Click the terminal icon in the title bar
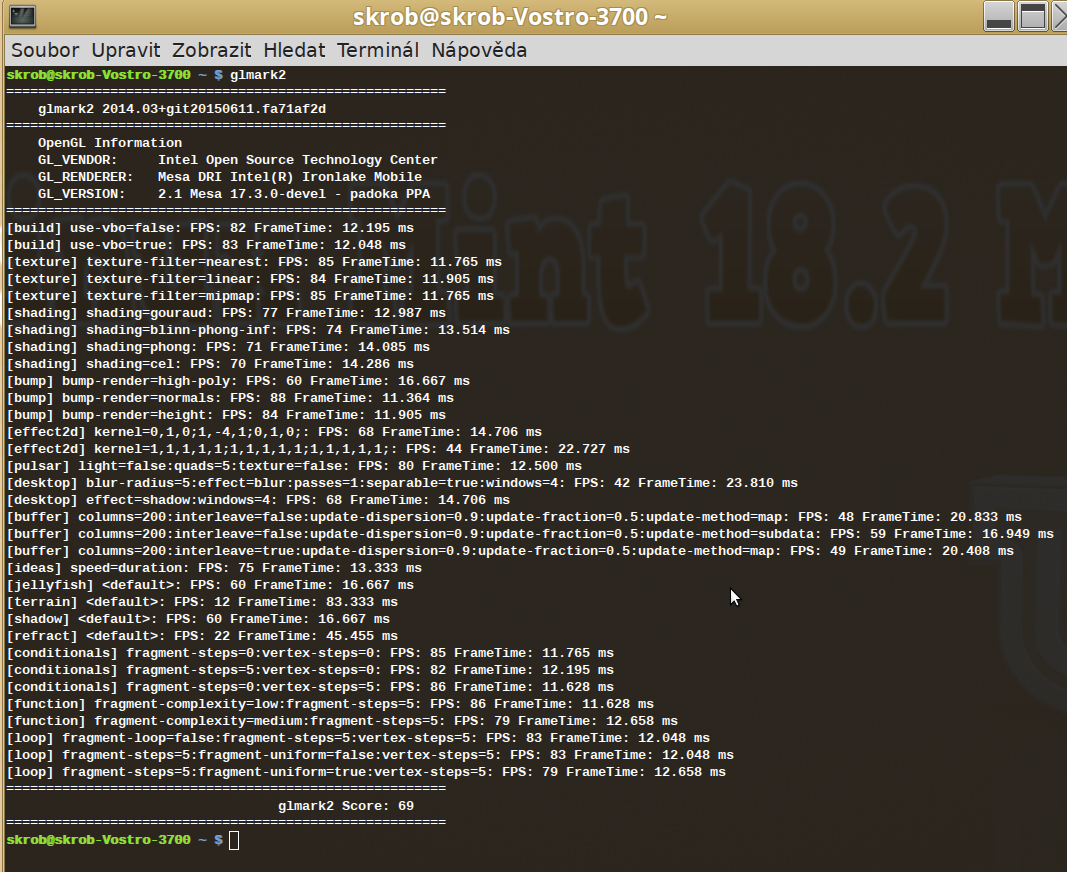Screen dimensions: 1067x872 [23, 16]
